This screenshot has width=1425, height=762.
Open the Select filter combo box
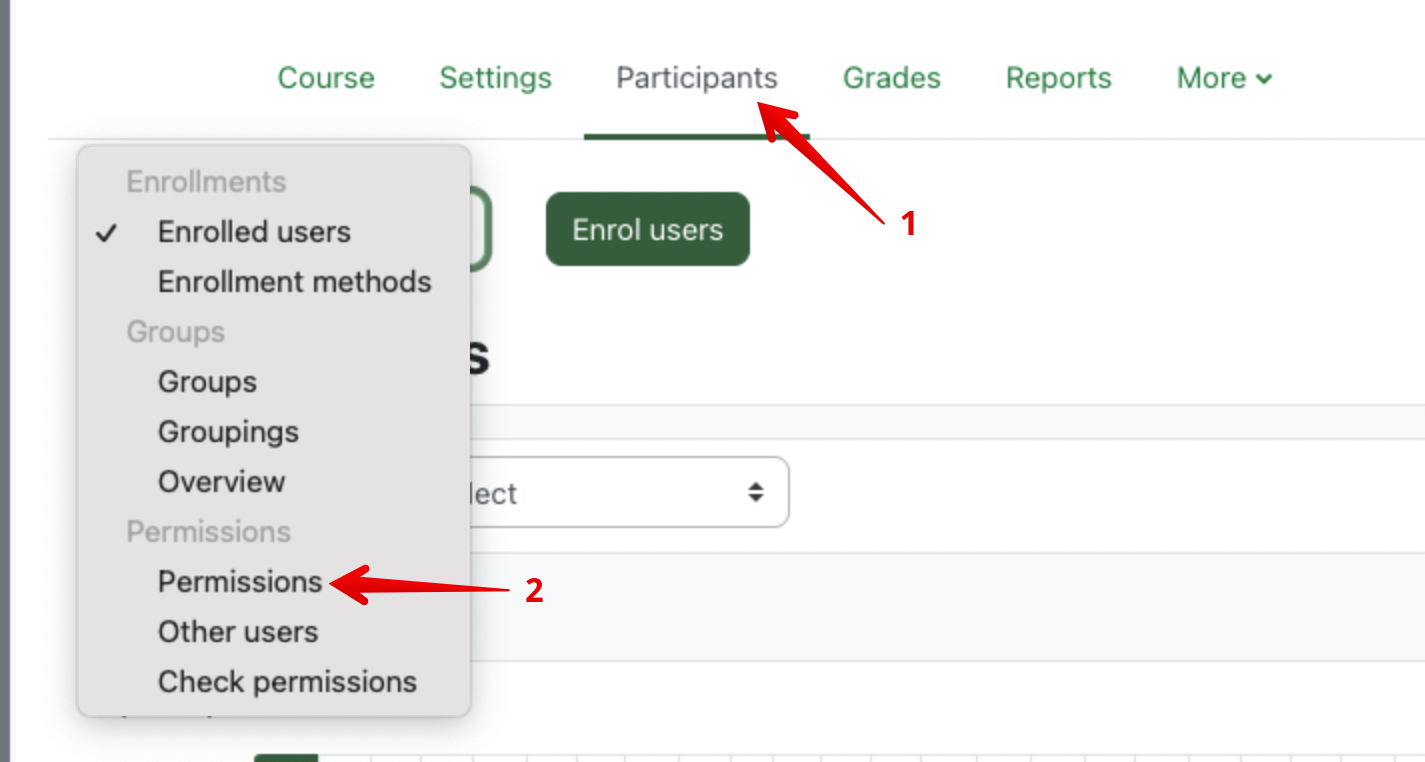(x=620, y=492)
